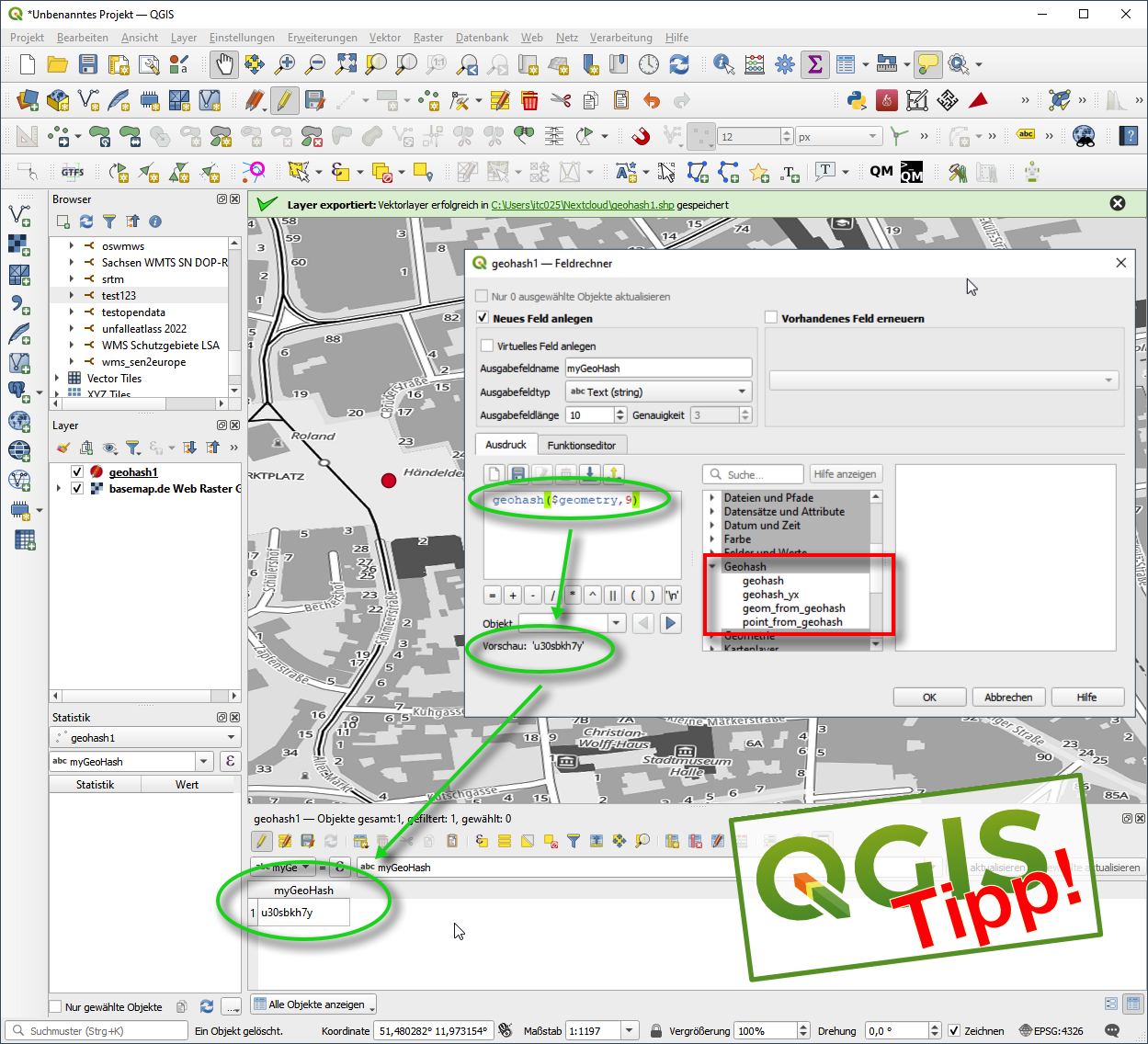Open the attribute table from the toolbar
The width and height of the screenshot is (1148, 1044).
pyautogui.click(x=846, y=64)
